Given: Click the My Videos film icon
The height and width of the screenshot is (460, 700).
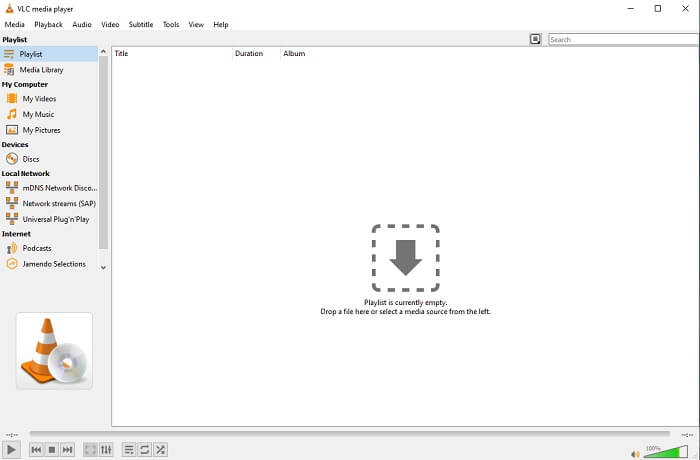Looking at the screenshot, I should (12, 98).
